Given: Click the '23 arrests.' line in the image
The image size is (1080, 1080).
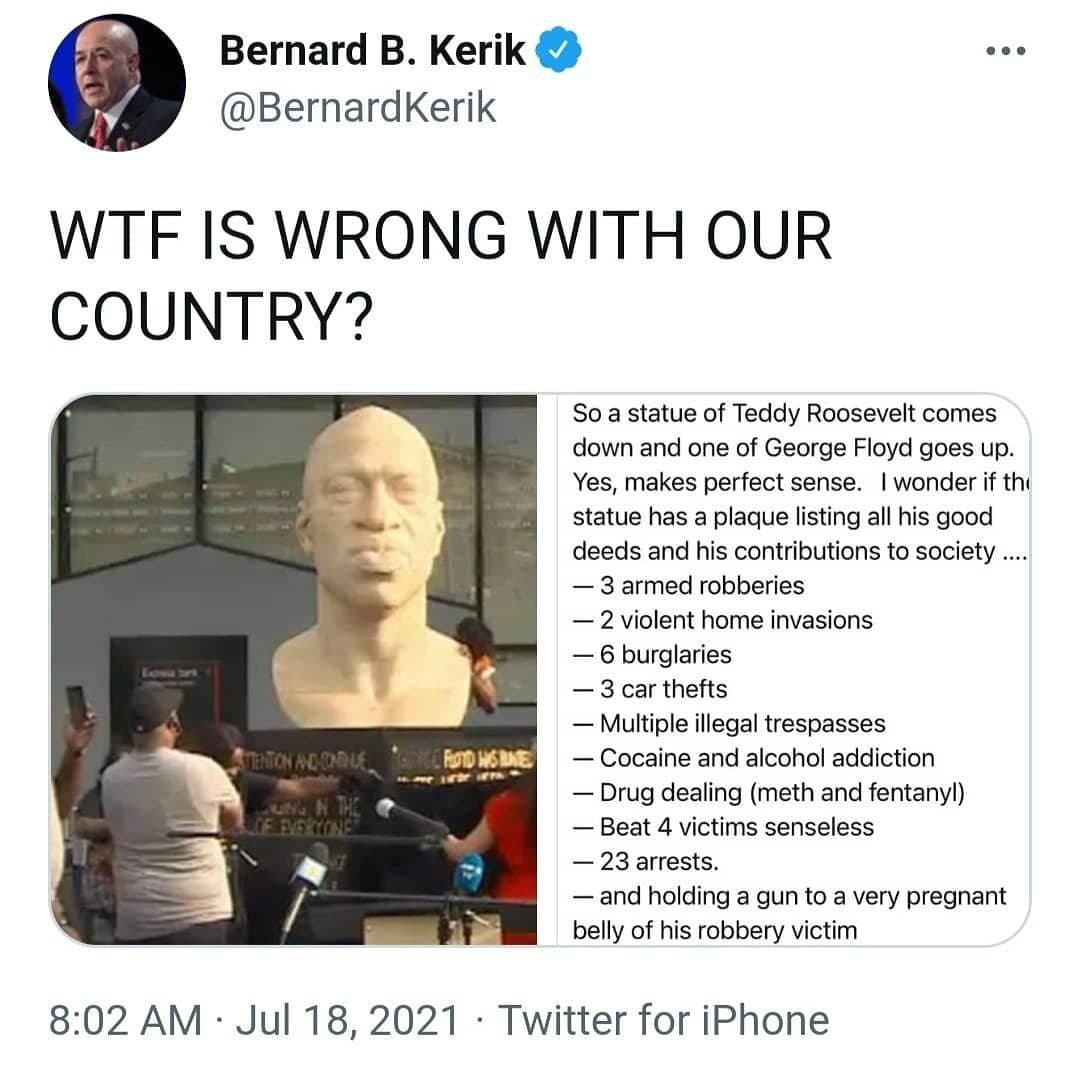Looking at the screenshot, I should pyautogui.click(x=645, y=861).
